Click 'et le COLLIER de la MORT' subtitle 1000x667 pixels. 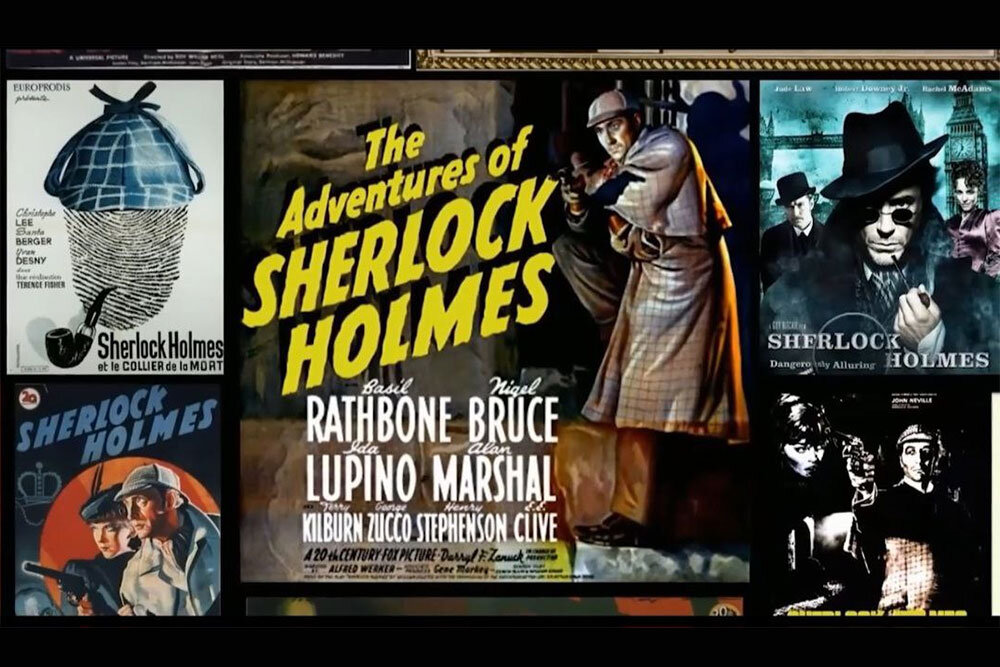(159, 367)
